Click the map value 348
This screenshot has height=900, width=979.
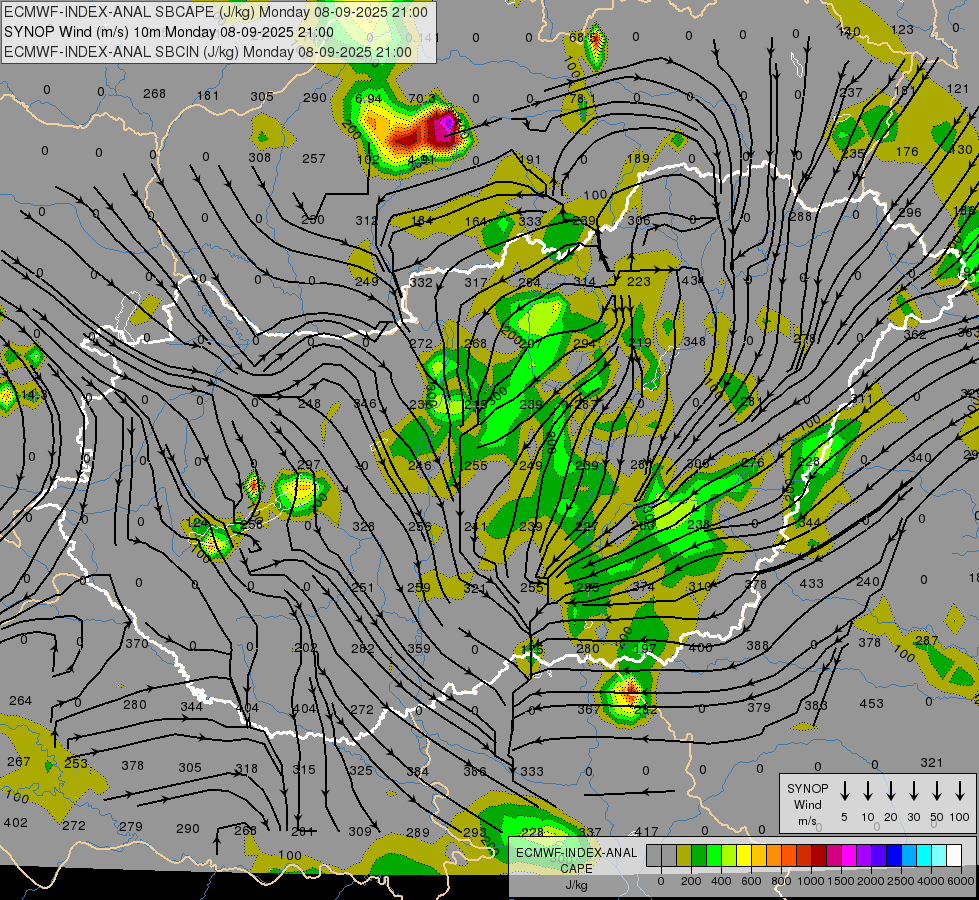(x=694, y=341)
